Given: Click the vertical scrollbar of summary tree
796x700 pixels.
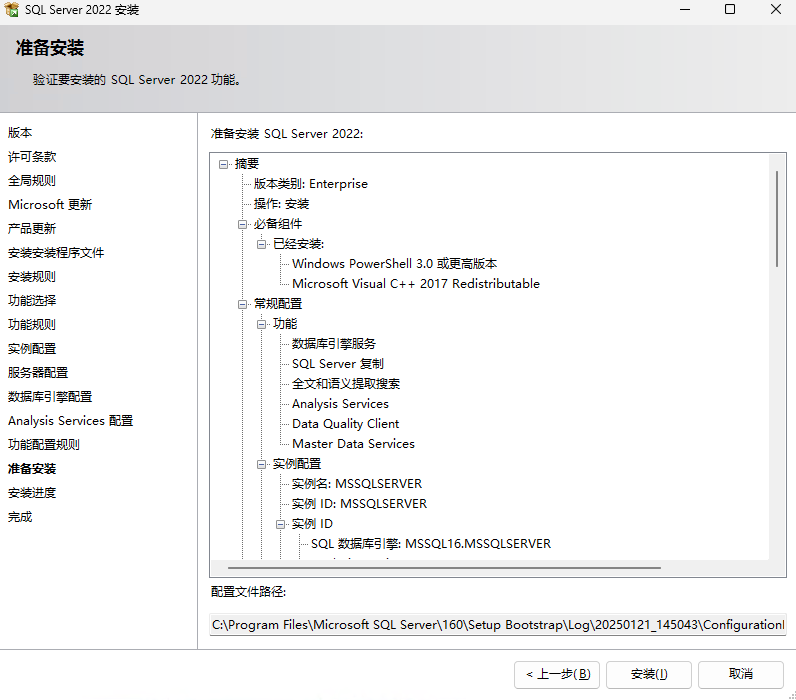Looking at the screenshot, I should coord(777,219).
